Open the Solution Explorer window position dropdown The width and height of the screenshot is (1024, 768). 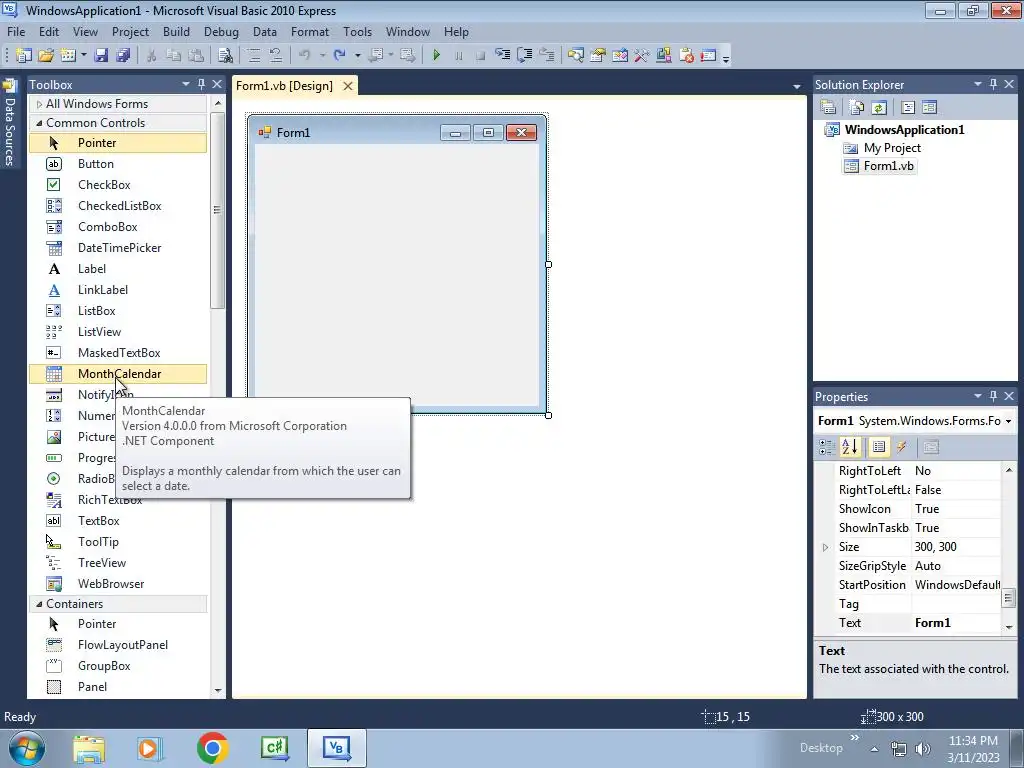click(x=978, y=84)
